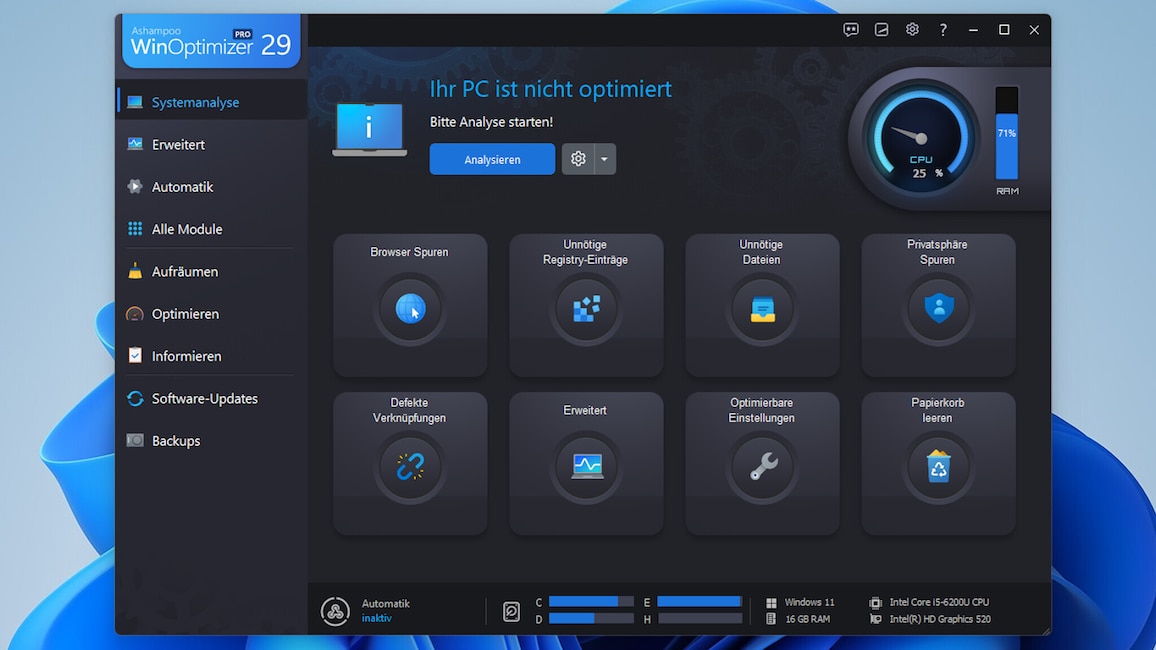Expand the dropdown arrow next to Analysieren settings
The height and width of the screenshot is (650, 1156).
pyautogui.click(x=605, y=158)
